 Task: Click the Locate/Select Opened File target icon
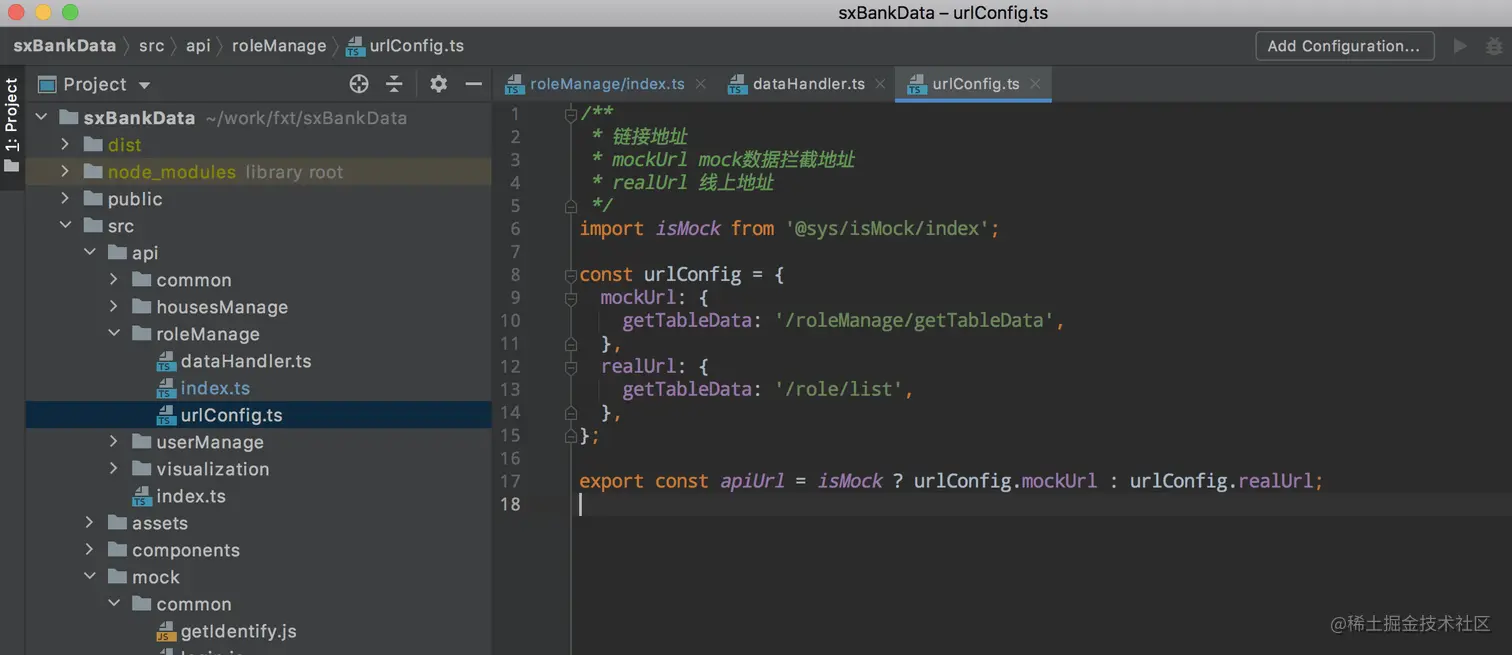359,84
